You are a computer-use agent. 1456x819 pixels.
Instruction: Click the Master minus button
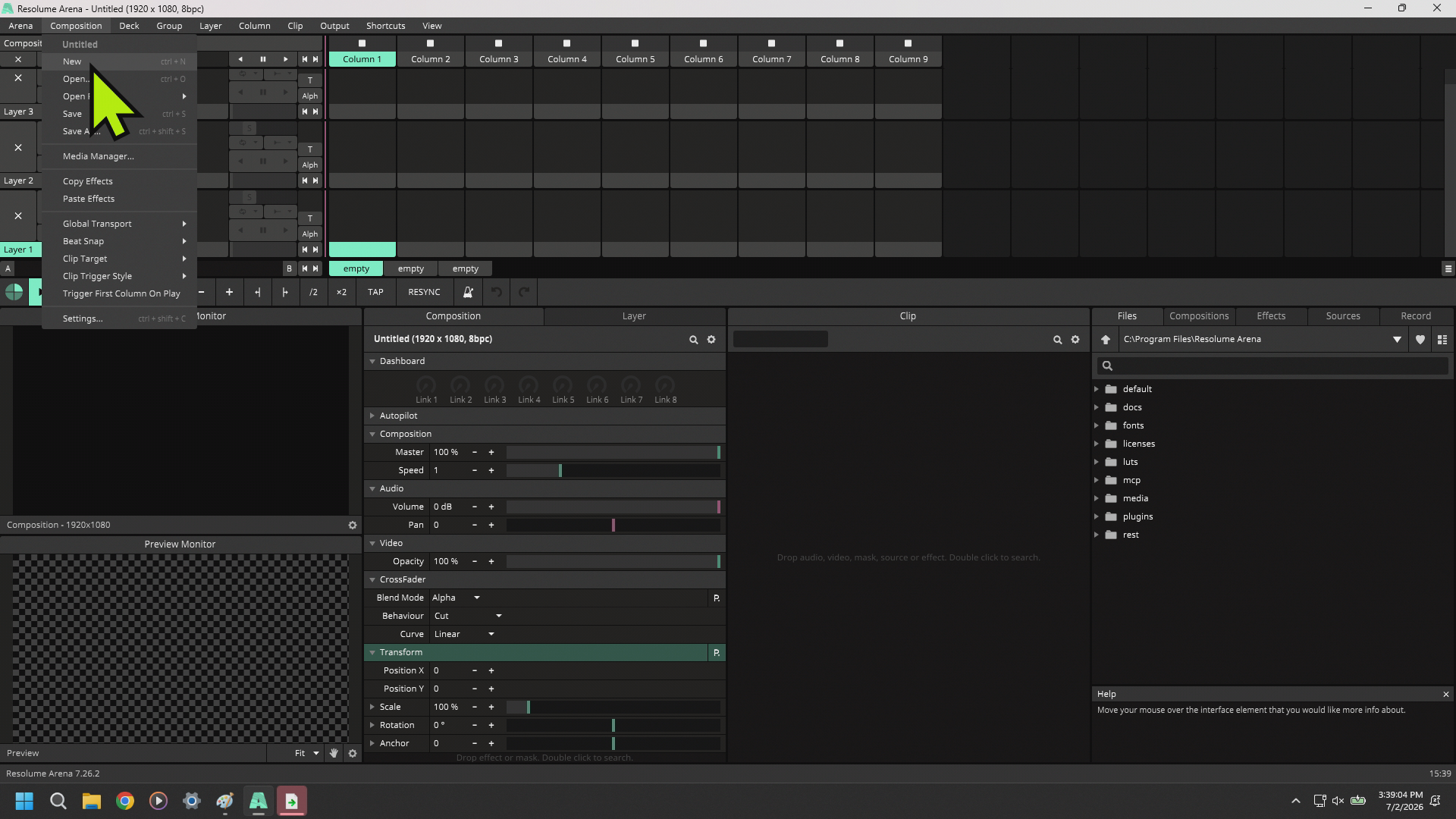pos(475,452)
